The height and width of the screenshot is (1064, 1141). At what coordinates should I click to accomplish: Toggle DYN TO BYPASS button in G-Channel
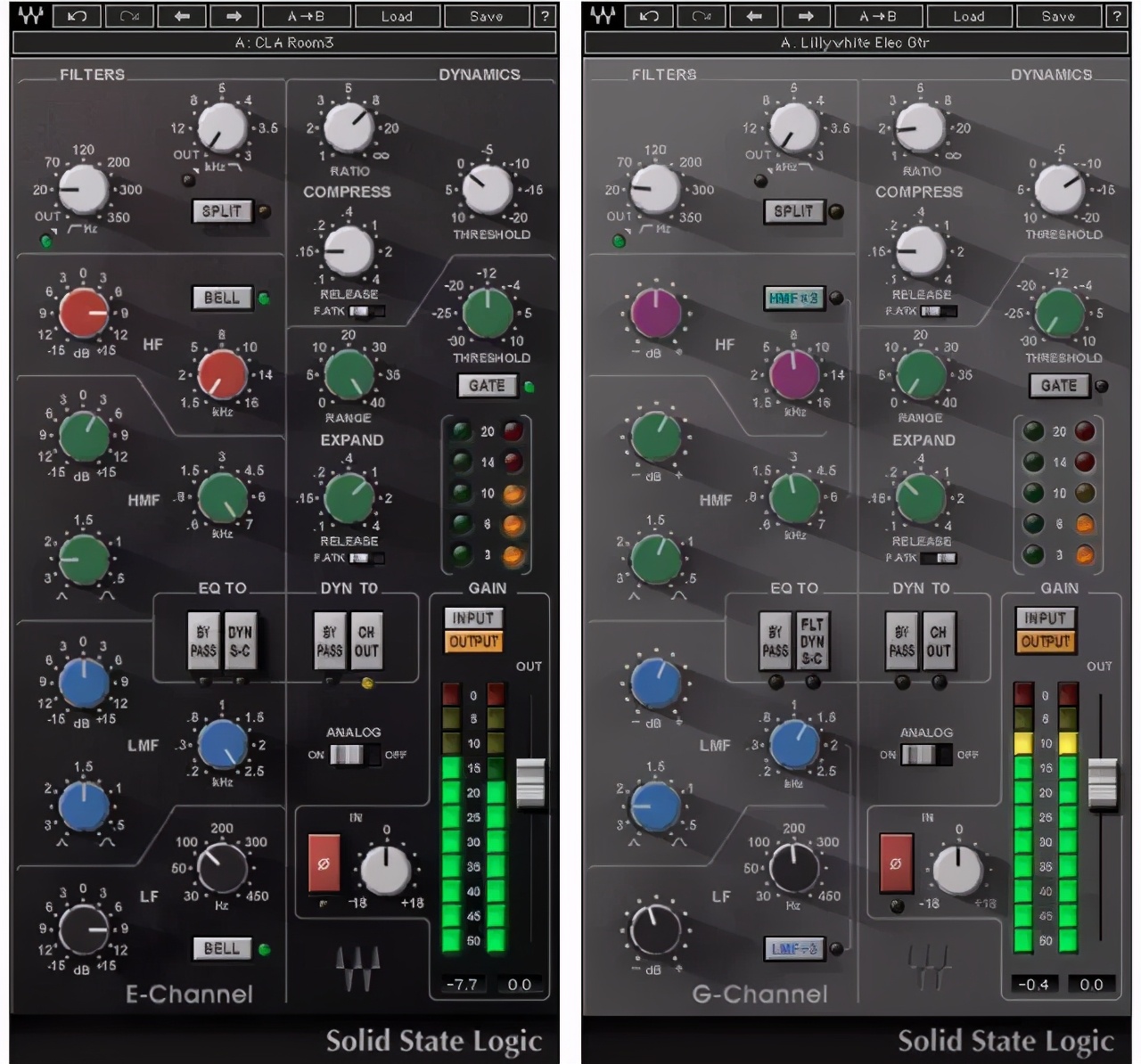[x=902, y=640]
